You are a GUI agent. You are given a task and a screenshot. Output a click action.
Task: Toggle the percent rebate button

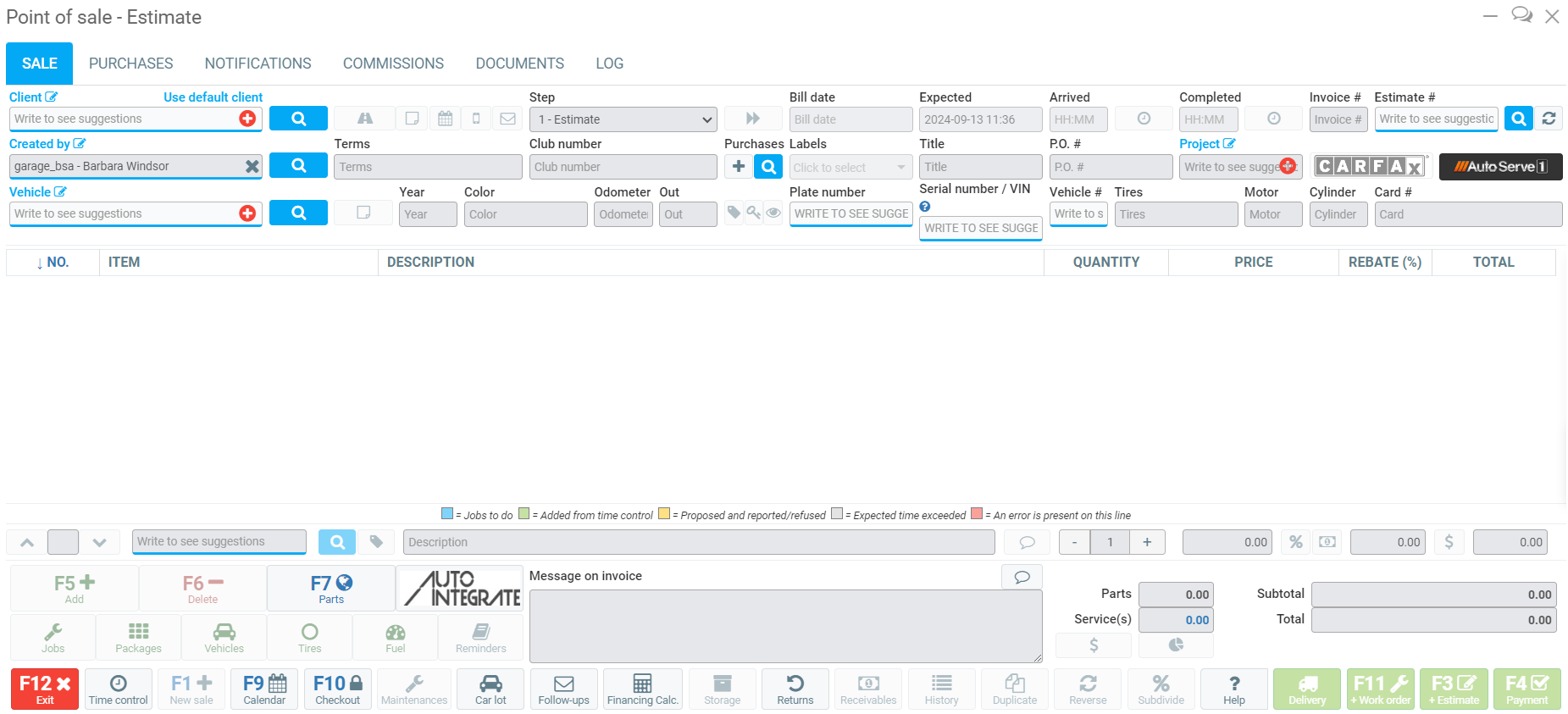1296,542
